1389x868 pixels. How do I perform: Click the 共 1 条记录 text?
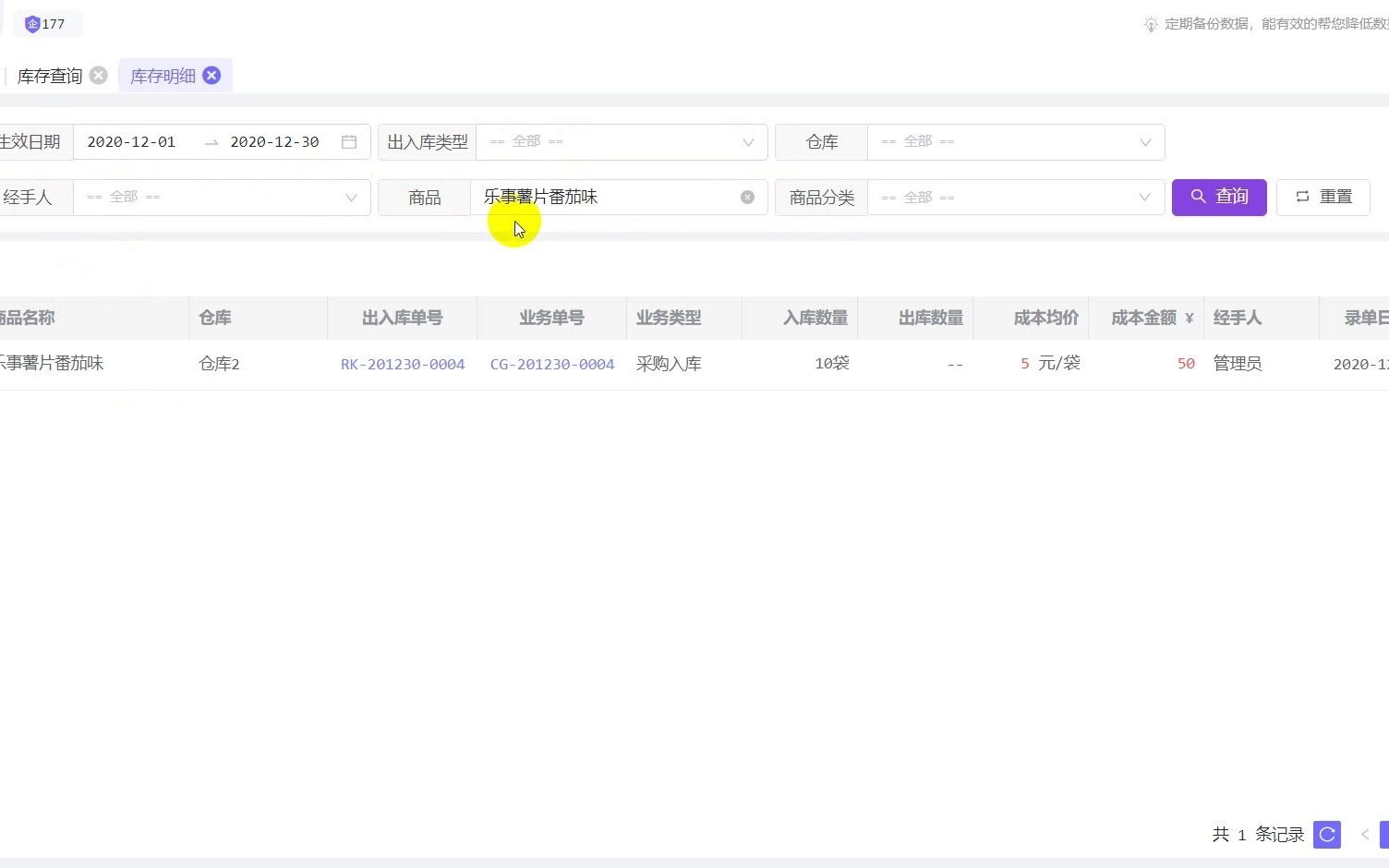coord(1258,835)
